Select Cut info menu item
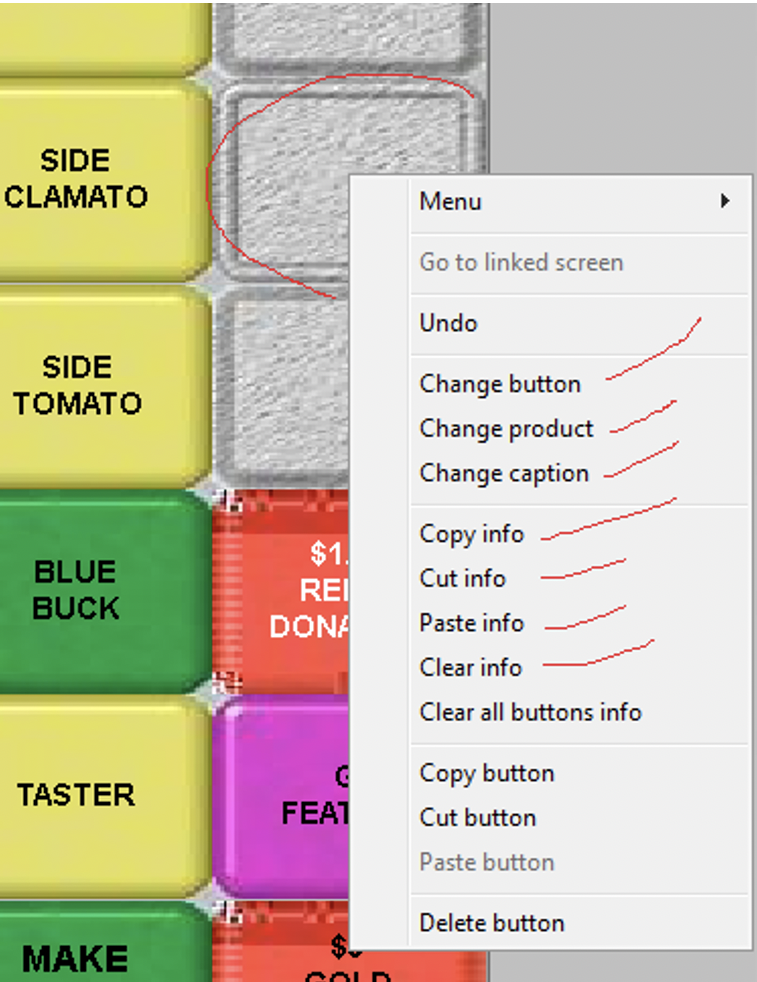Image resolution: width=757 pixels, height=982 pixels. click(x=462, y=579)
